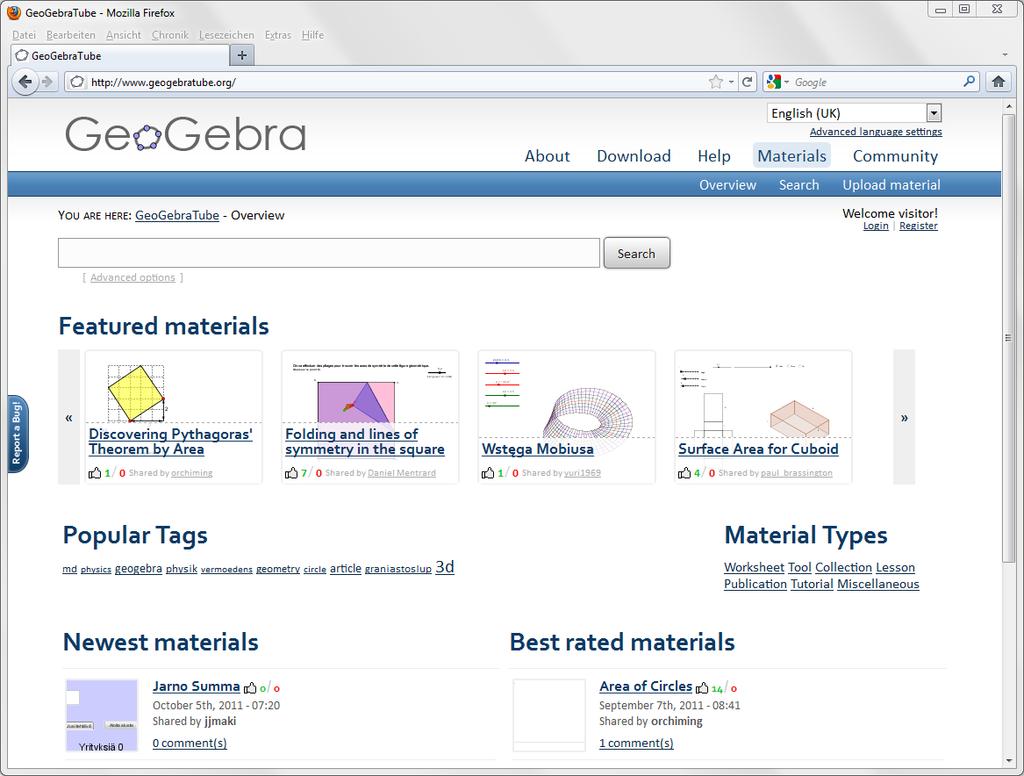Click the Register link
The height and width of the screenshot is (776, 1024).
(x=918, y=226)
